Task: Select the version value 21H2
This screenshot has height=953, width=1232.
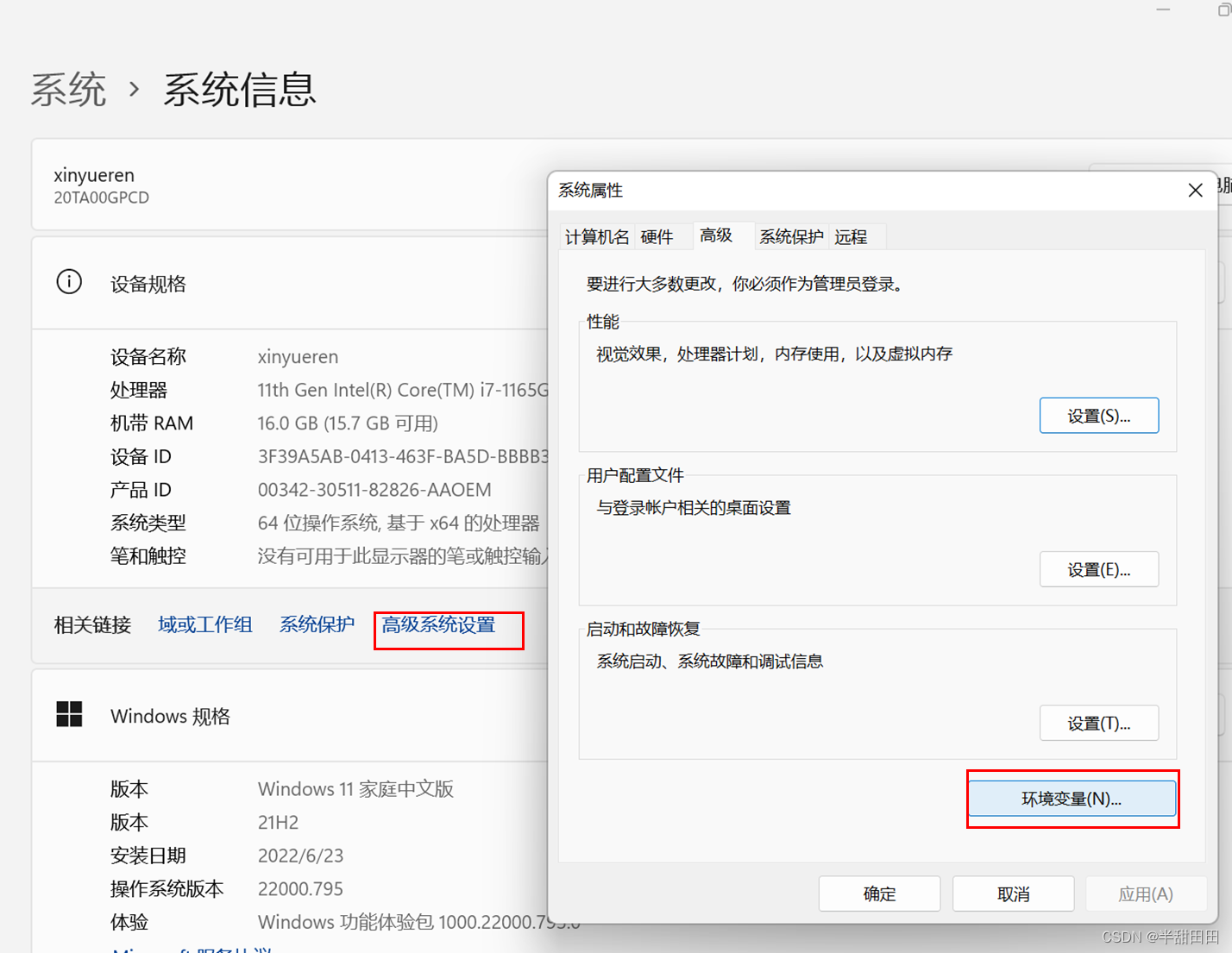Action: point(278,822)
